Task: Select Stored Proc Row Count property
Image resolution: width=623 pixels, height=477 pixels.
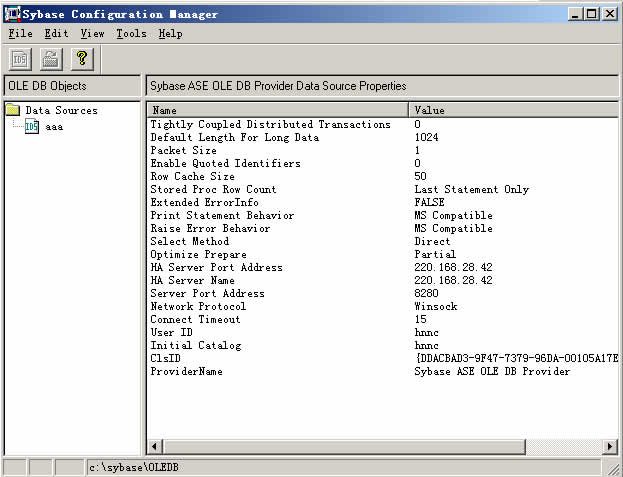Action: 213,189
